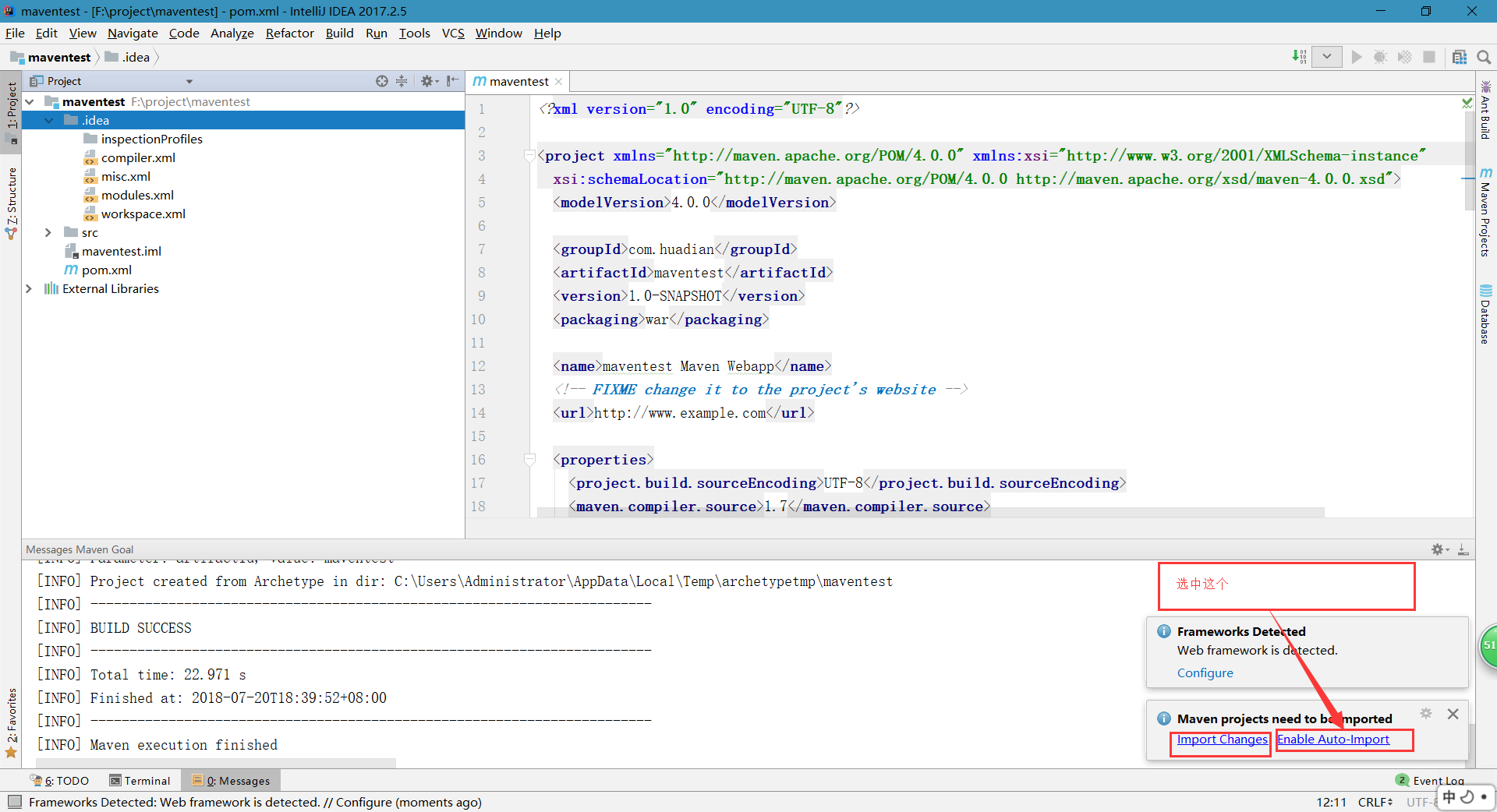Viewport: 1497px width, 812px height.
Task: Click the Stop square icon
Action: pos(1429,57)
